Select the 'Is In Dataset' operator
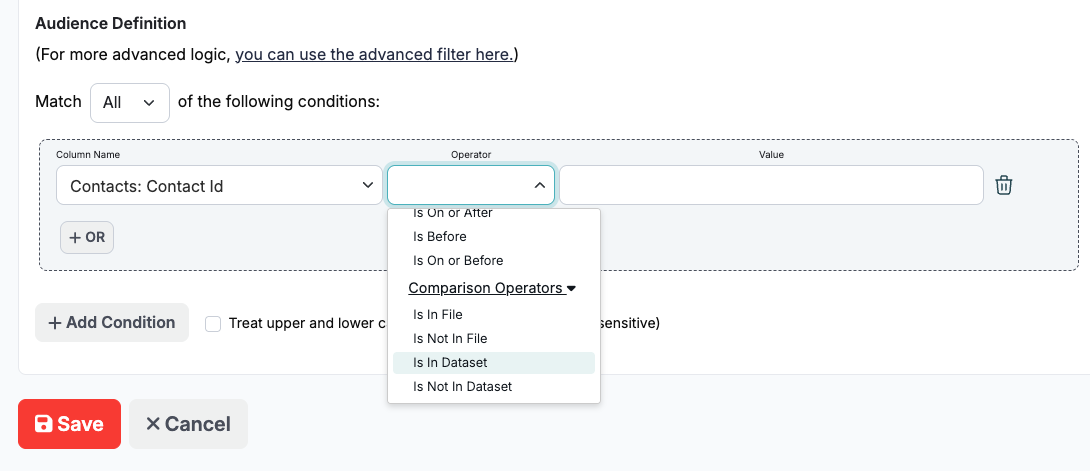This screenshot has width=1090, height=471. (x=450, y=362)
